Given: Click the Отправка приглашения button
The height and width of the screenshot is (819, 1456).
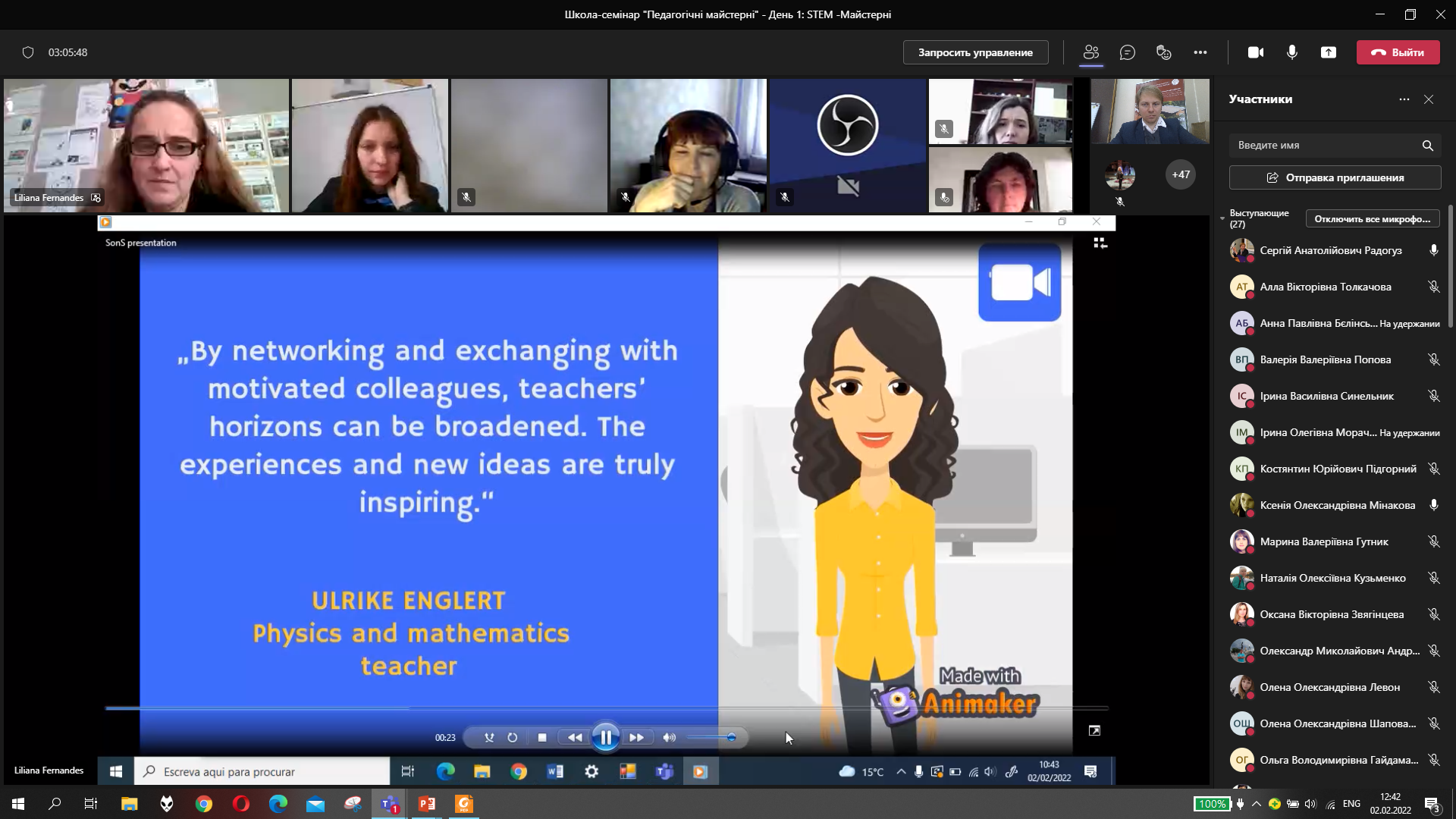Looking at the screenshot, I should pyautogui.click(x=1335, y=177).
